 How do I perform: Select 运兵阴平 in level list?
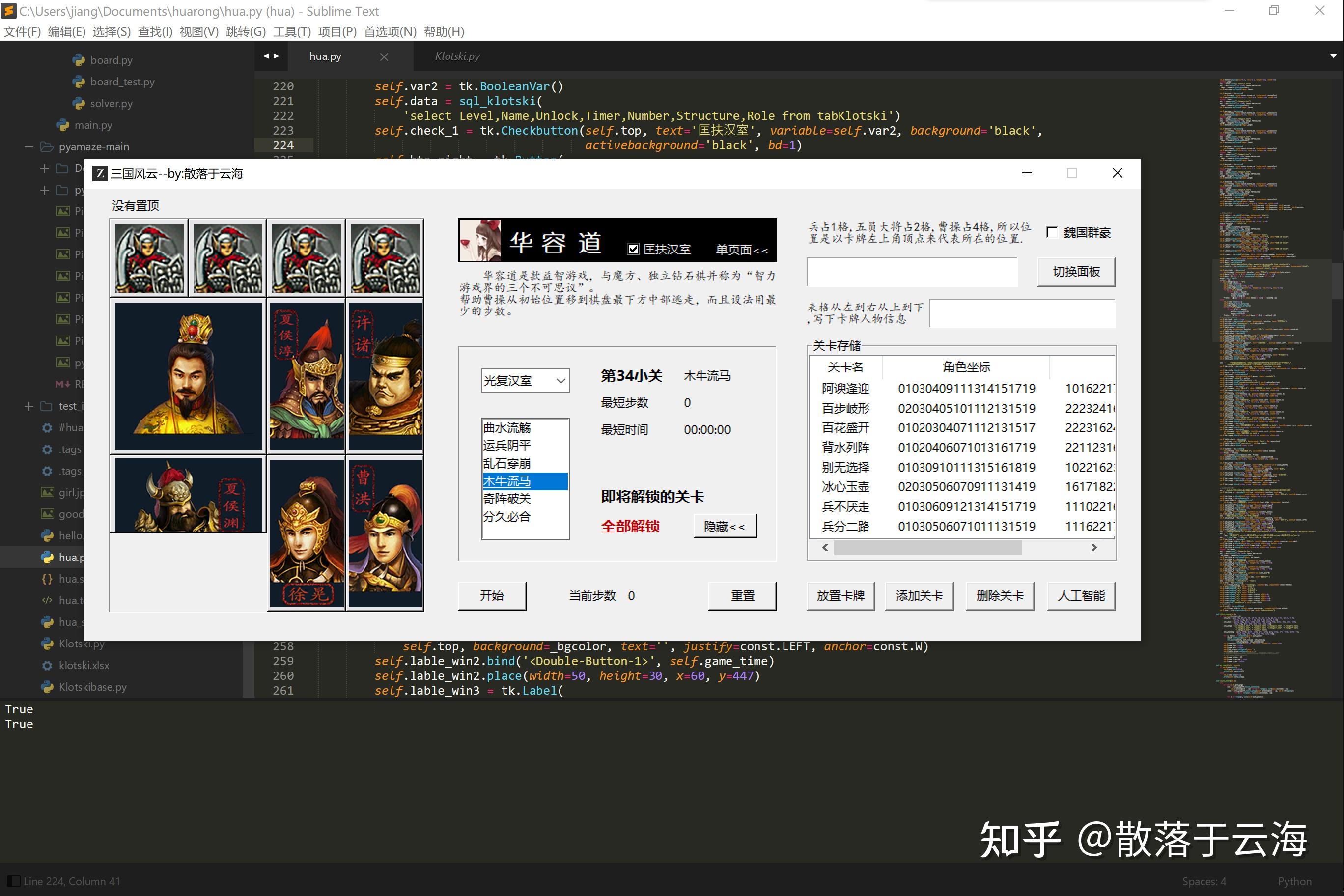coord(525,446)
